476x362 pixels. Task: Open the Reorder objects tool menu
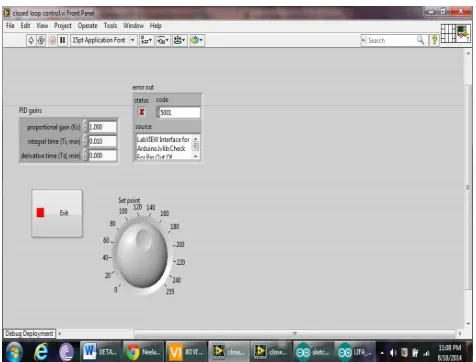click(x=197, y=40)
